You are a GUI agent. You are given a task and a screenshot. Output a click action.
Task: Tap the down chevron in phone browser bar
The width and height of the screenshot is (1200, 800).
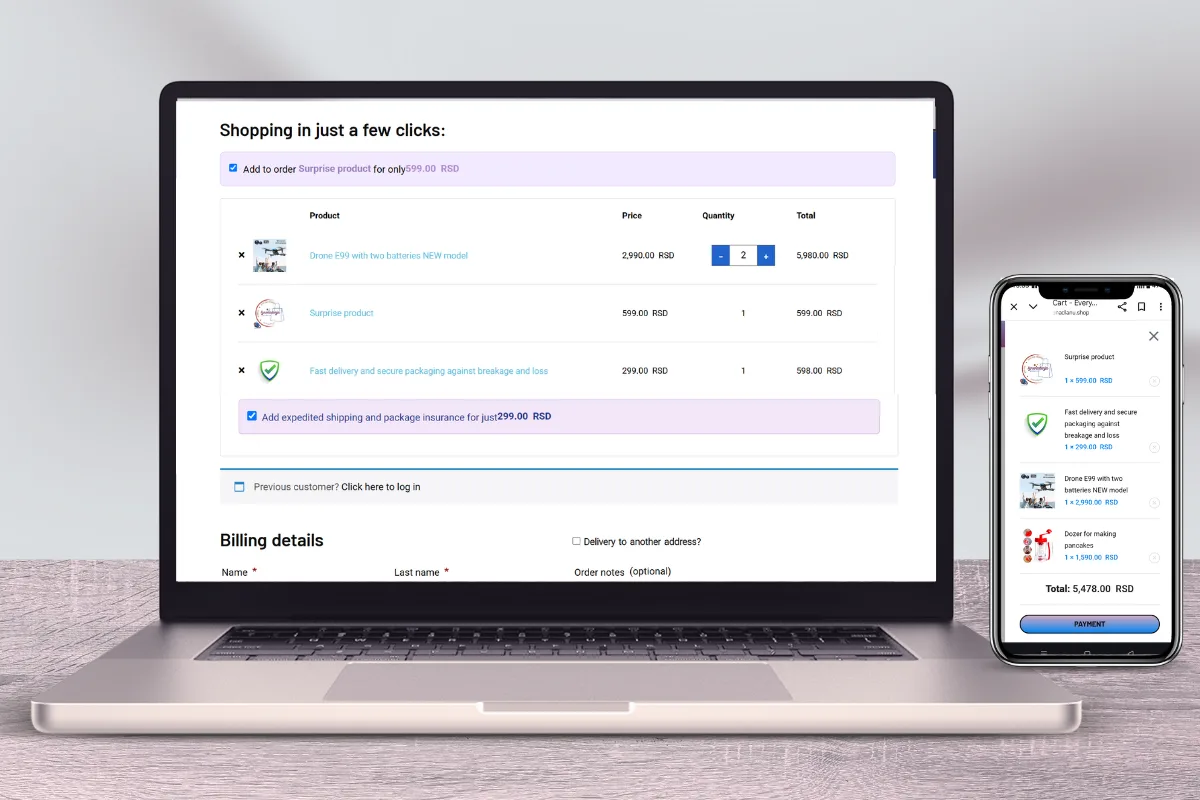(x=1033, y=307)
